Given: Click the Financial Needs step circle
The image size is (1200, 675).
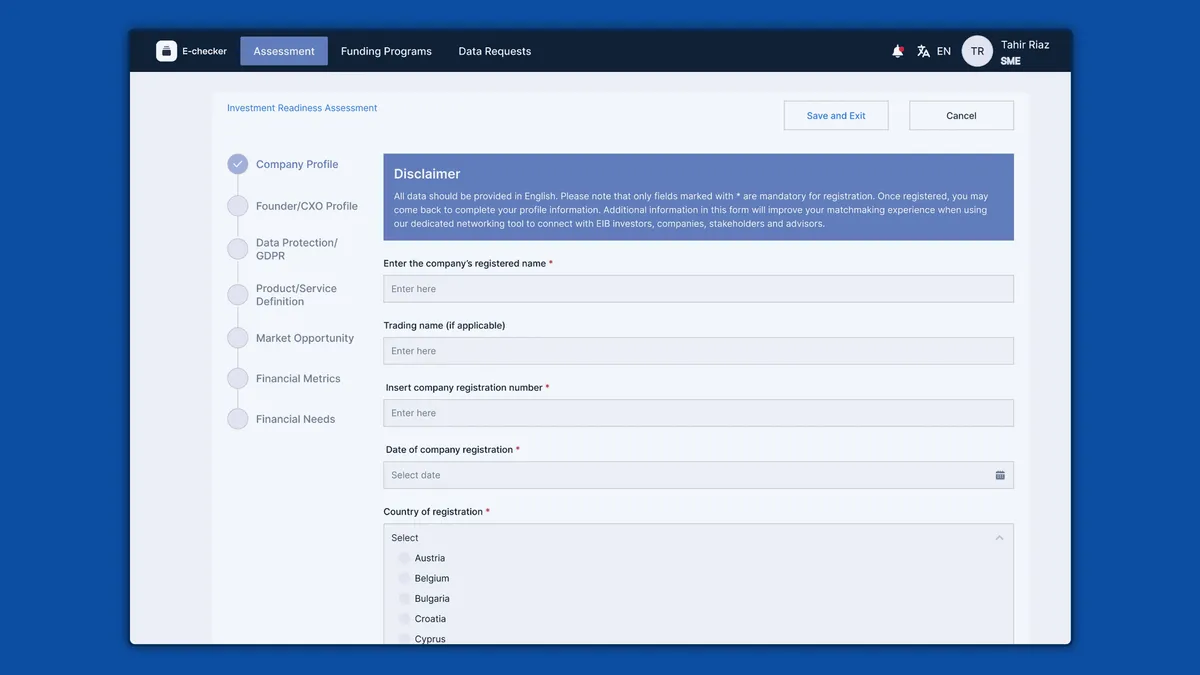Looking at the screenshot, I should point(237,419).
